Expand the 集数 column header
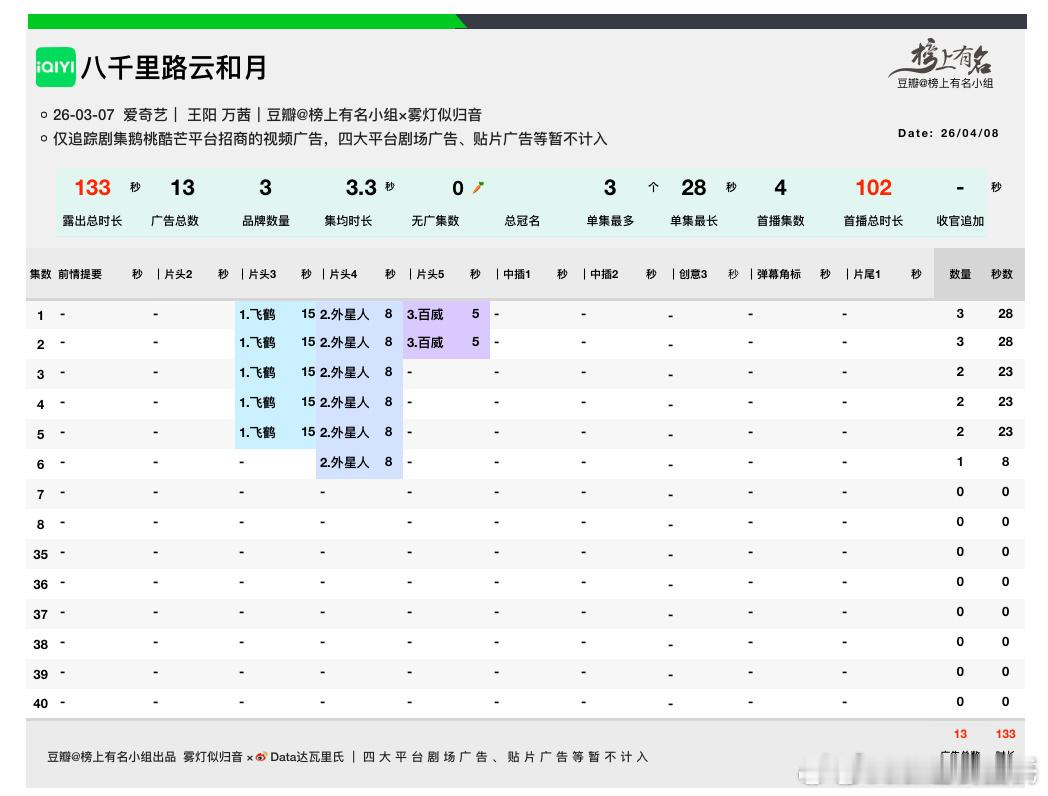Viewport: 1048px width, 796px height. (x=40, y=273)
